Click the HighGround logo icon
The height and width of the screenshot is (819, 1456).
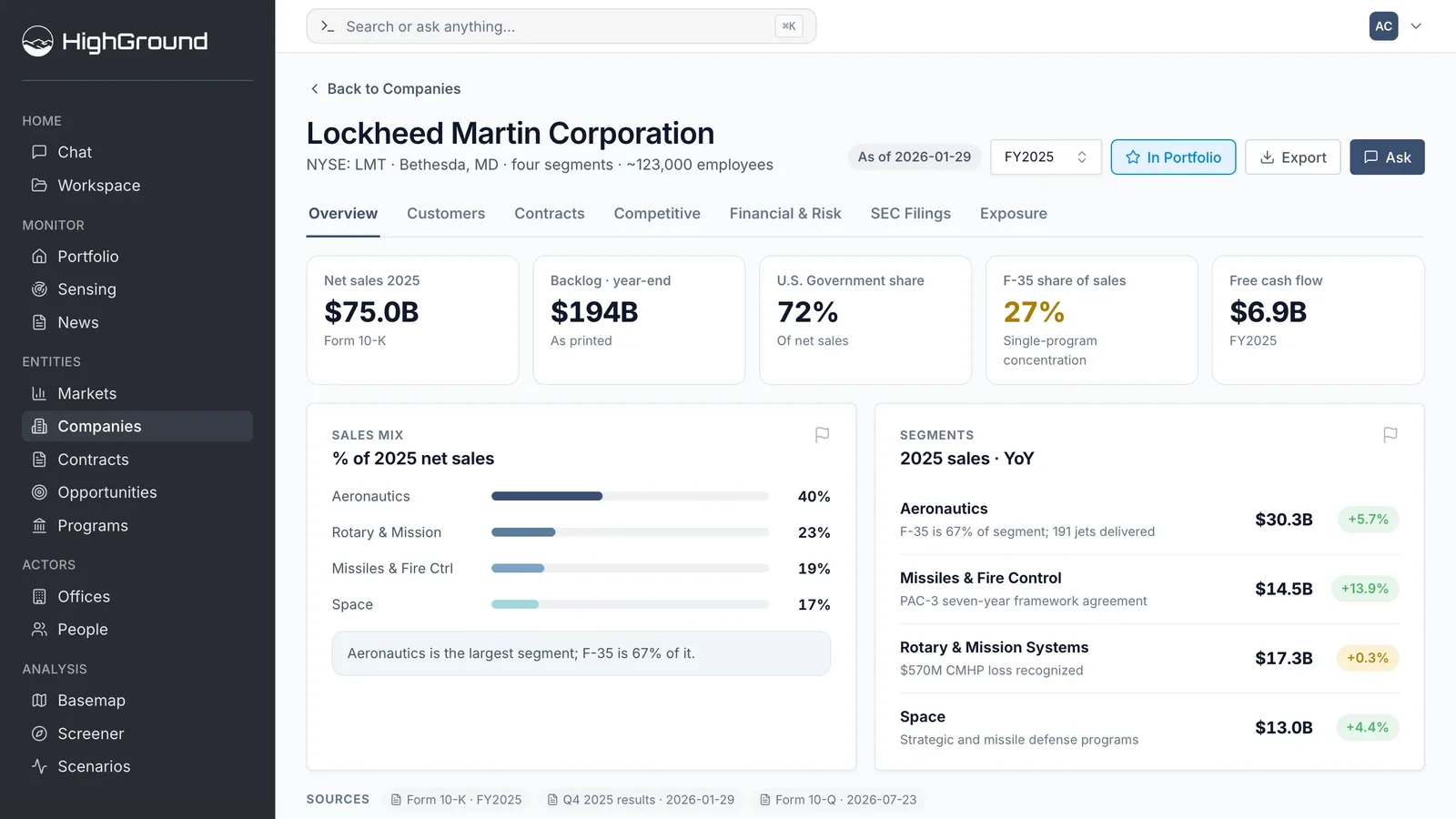(x=37, y=41)
